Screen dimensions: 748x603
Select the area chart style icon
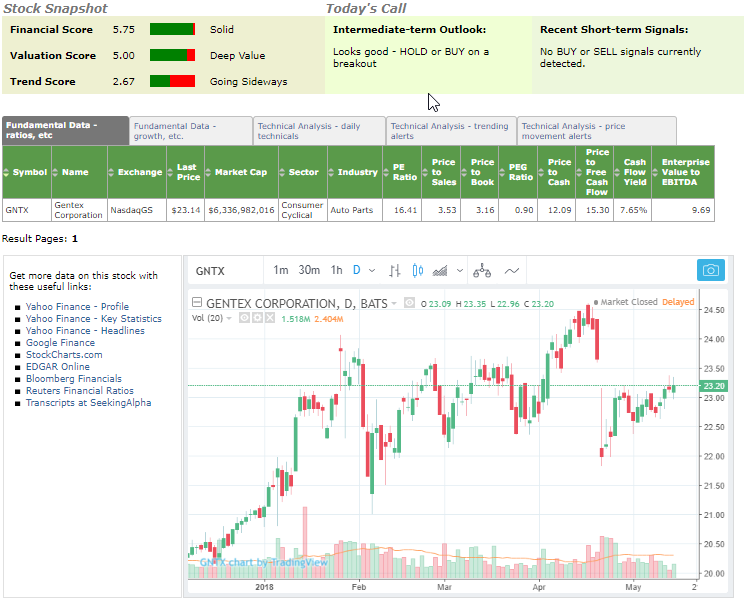pyautogui.click(x=440, y=271)
